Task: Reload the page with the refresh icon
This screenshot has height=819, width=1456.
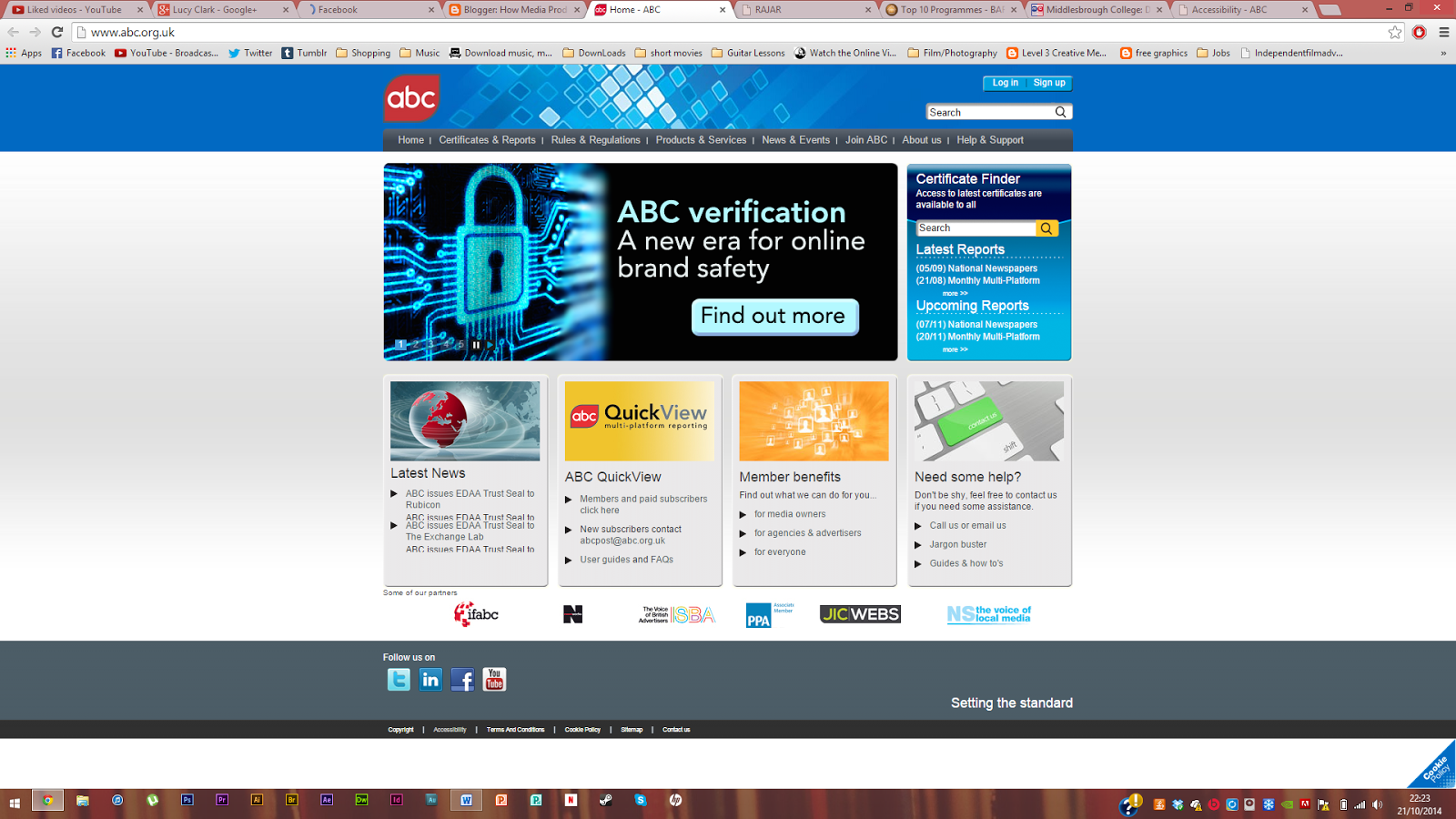Action: coord(57,32)
